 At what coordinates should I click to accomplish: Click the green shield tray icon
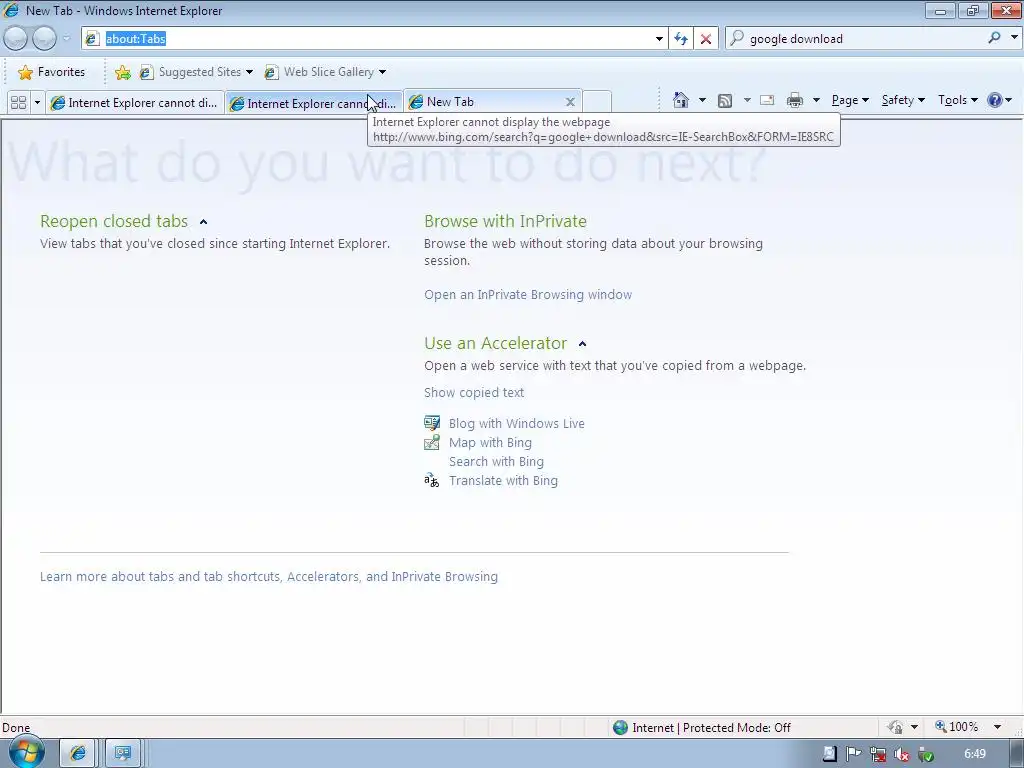point(925,754)
